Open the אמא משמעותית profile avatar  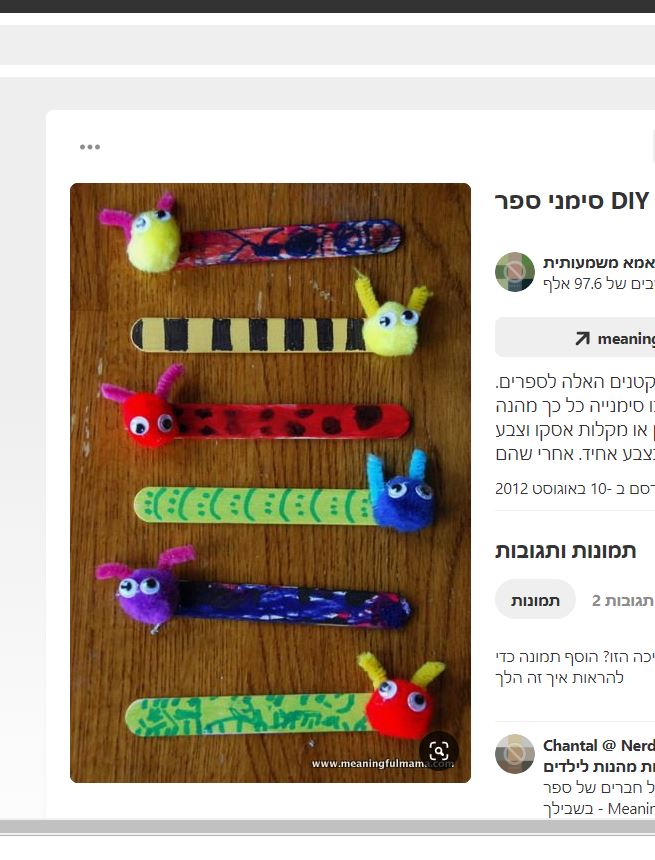coord(515,272)
